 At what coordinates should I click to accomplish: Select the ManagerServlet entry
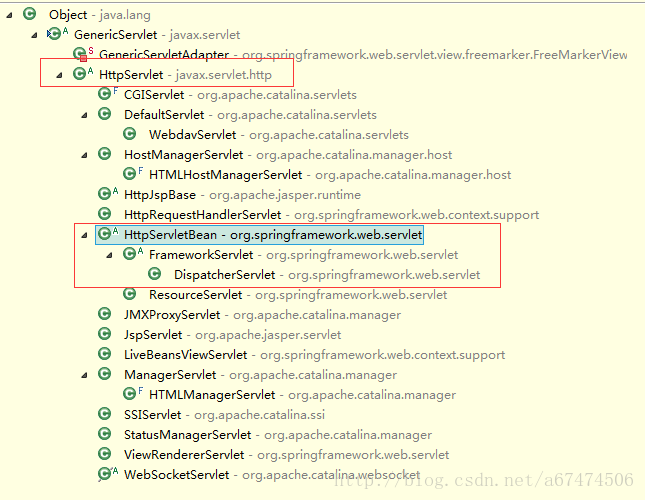coord(260,374)
